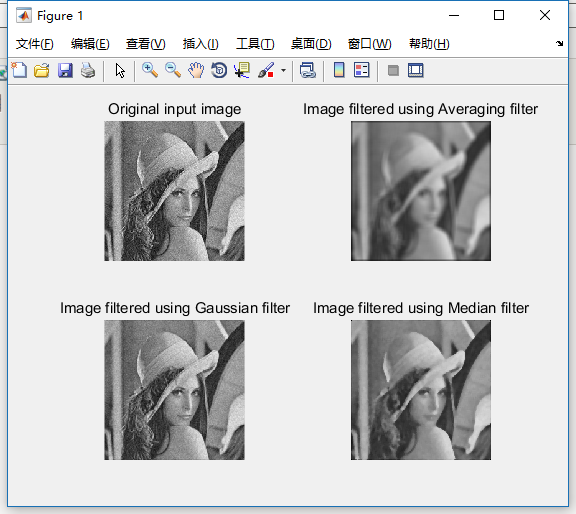576x514 pixels.
Task: Select the Zoom In magnifier tool
Action: click(x=150, y=70)
